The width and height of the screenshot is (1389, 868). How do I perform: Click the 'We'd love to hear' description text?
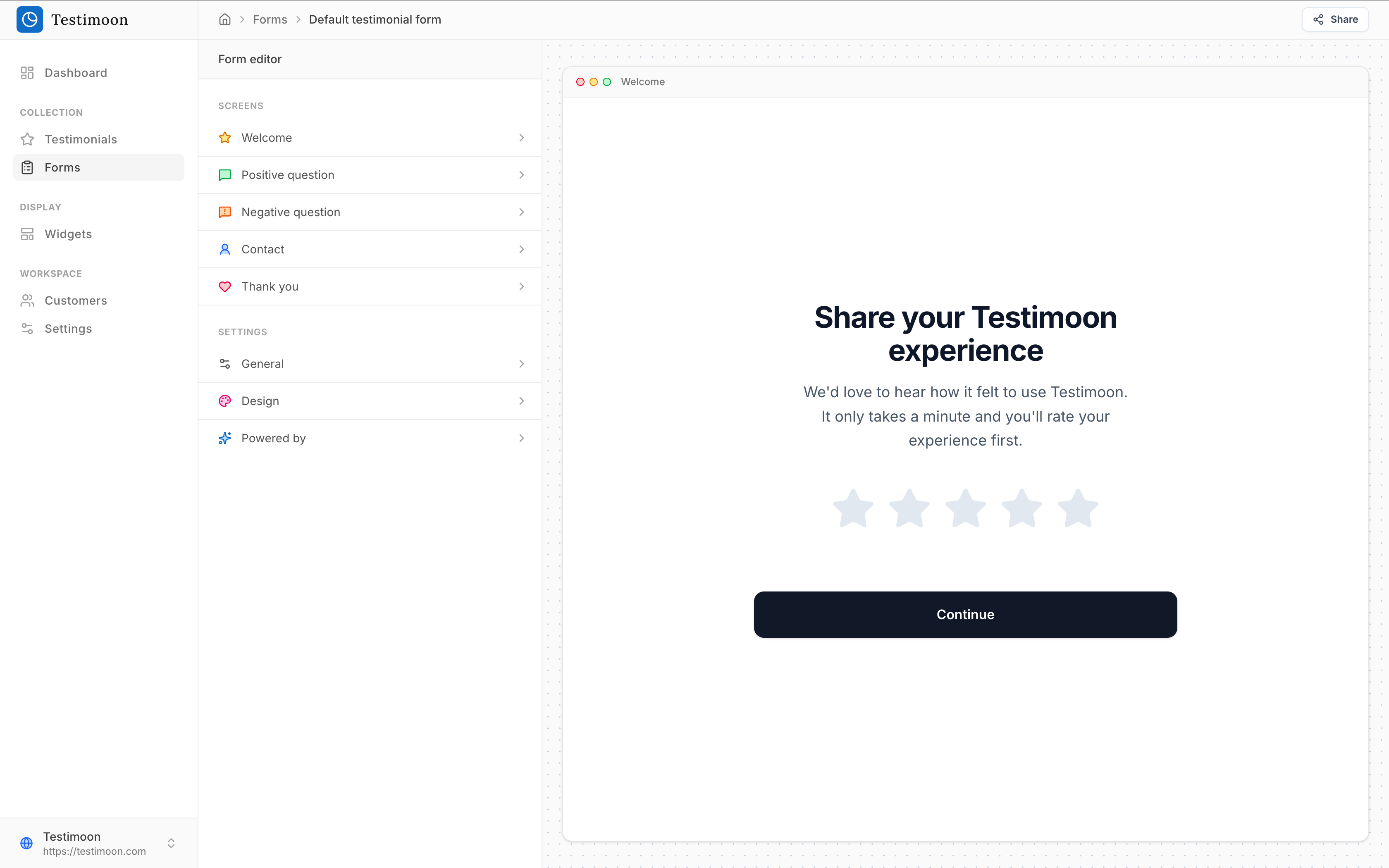965,416
